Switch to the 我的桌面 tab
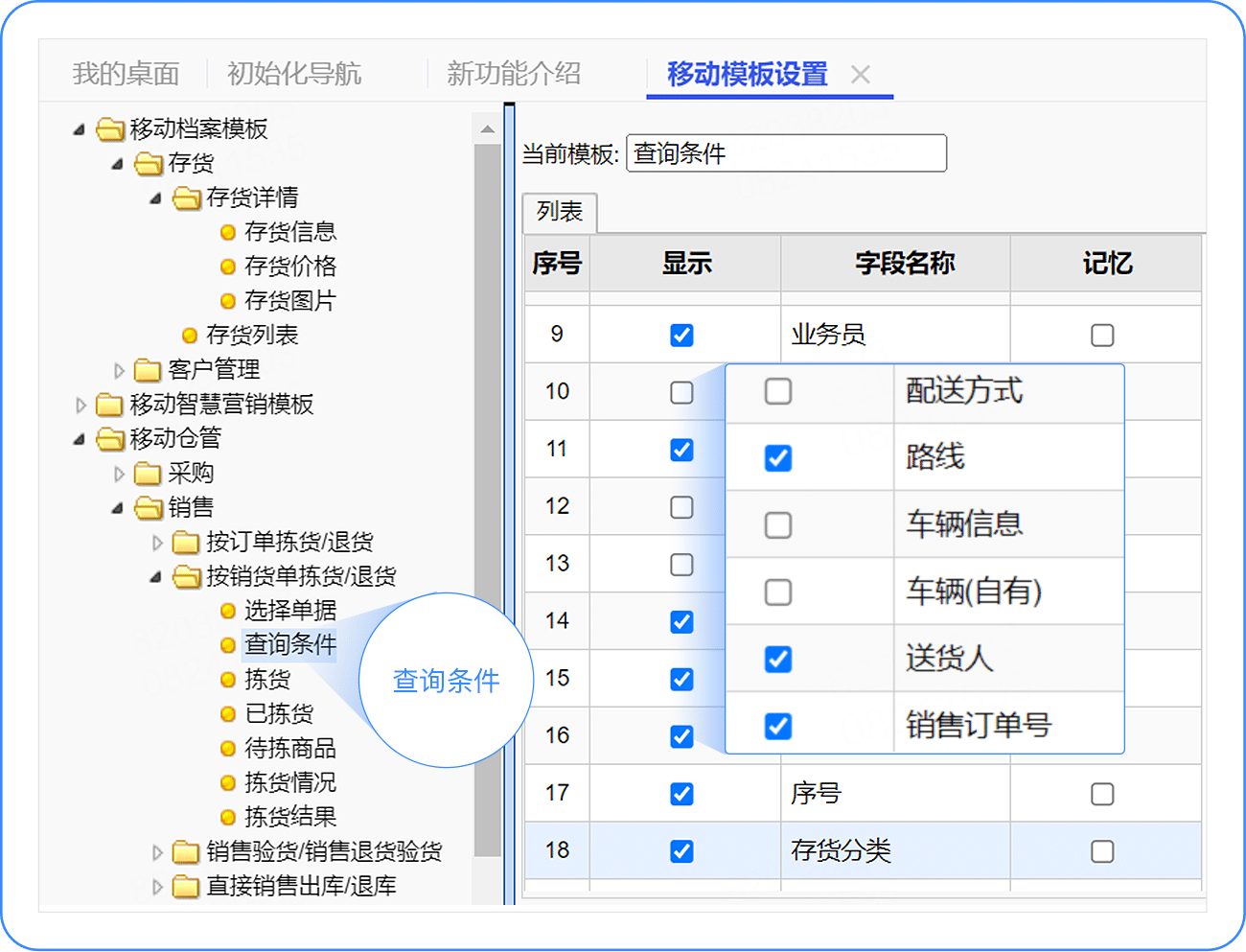This screenshot has height=952, width=1246. (x=127, y=74)
